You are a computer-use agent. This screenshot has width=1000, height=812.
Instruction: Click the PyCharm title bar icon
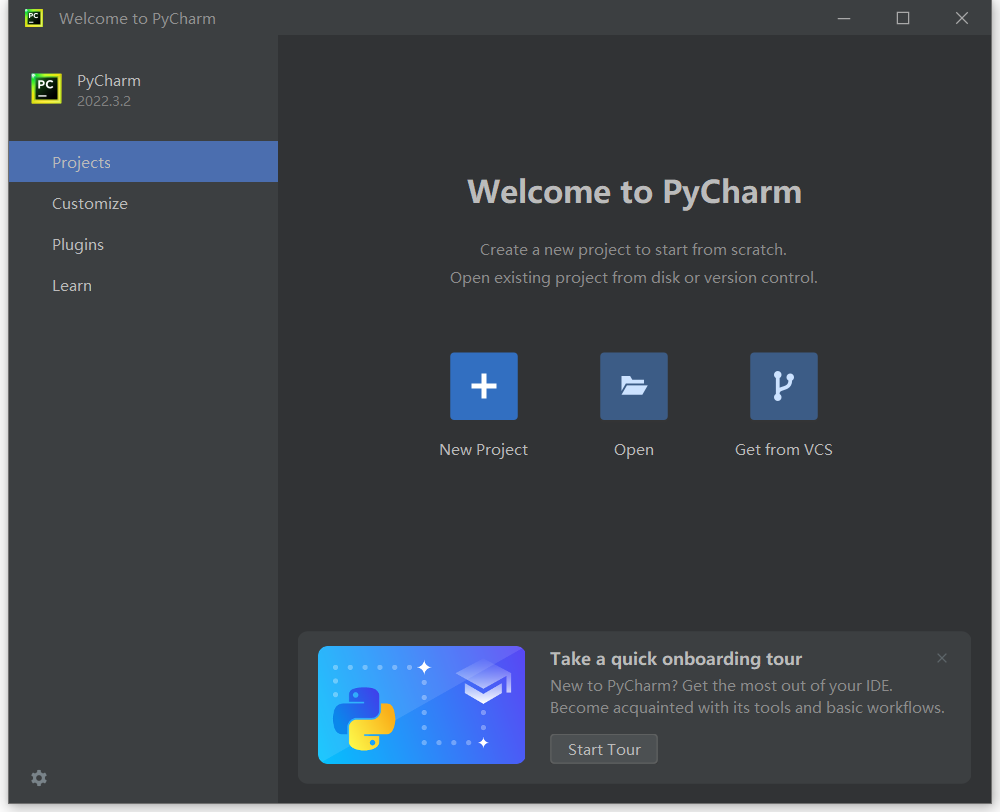[x=34, y=18]
